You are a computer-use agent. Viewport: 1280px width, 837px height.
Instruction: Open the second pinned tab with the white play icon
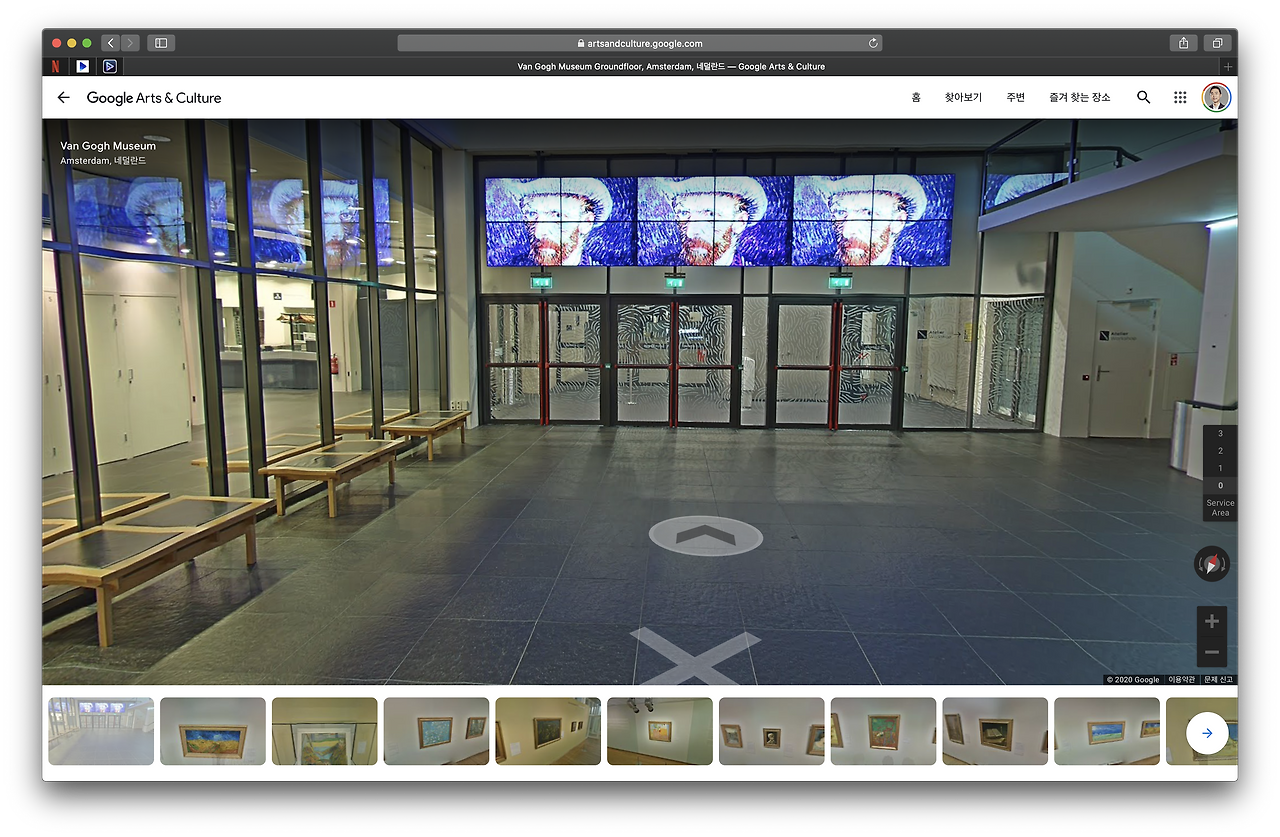pos(83,67)
